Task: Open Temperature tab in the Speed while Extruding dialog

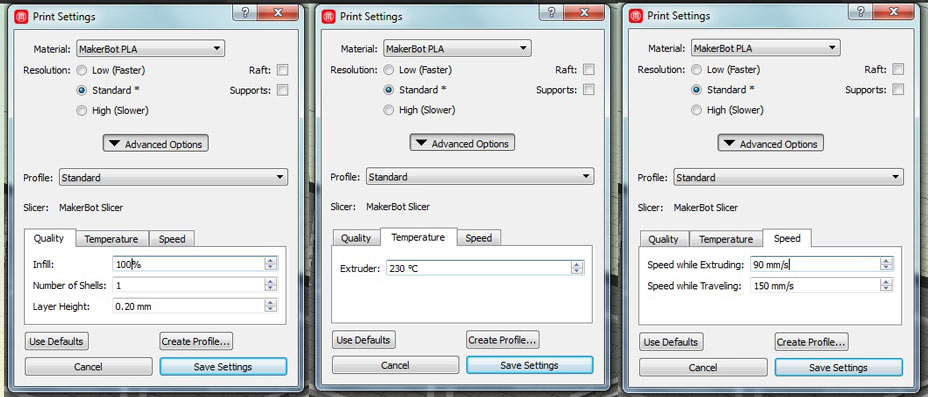Action: click(726, 239)
